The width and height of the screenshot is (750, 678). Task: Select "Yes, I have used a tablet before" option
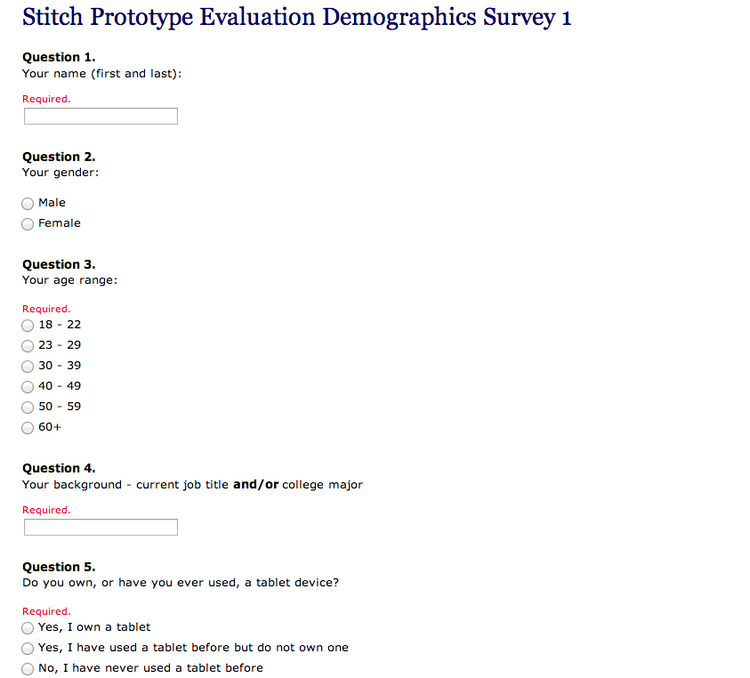(x=28, y=648)
